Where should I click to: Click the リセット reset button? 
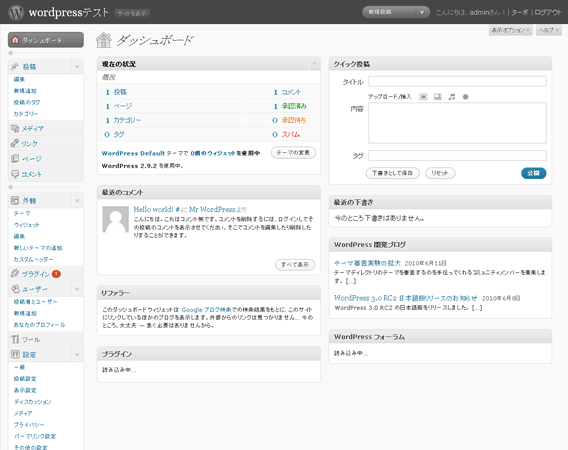(x=440, y=173)
